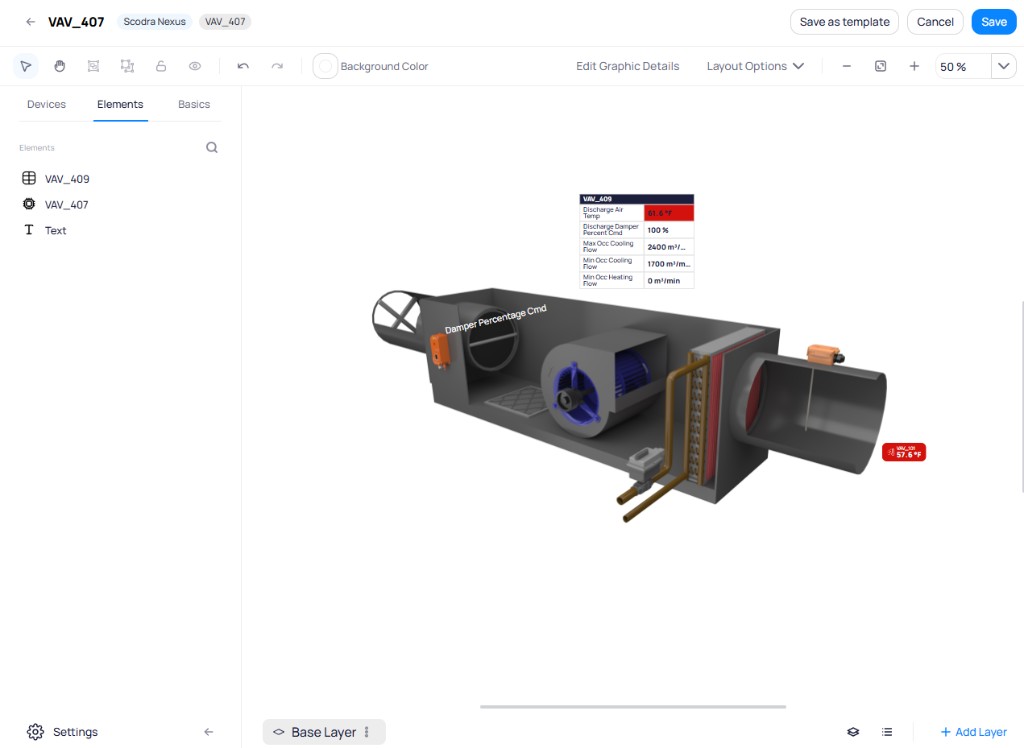Select the orange sensor on the outlet duct

pyautogui.click(x=824, y=354)
